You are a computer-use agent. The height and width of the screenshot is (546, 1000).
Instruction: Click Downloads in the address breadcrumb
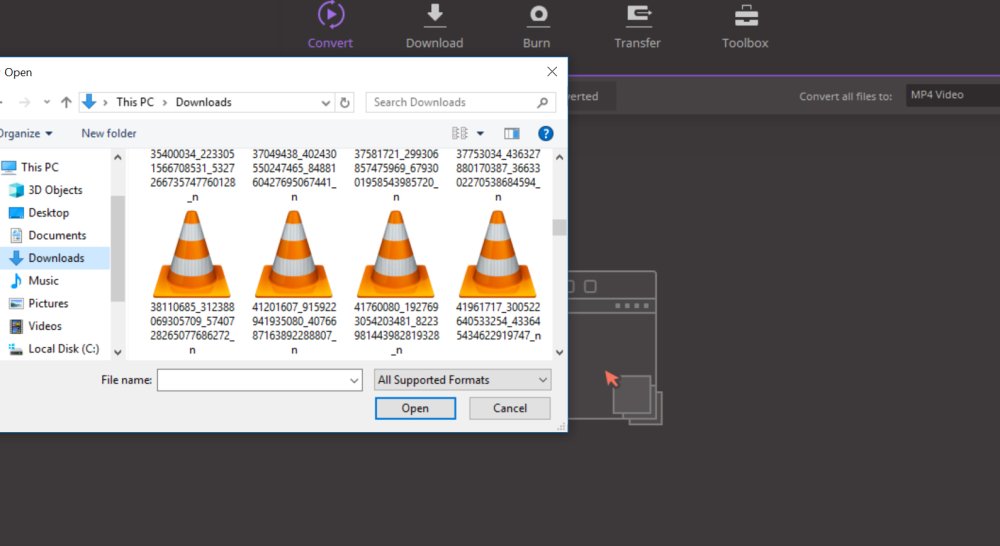coord(203,102)
